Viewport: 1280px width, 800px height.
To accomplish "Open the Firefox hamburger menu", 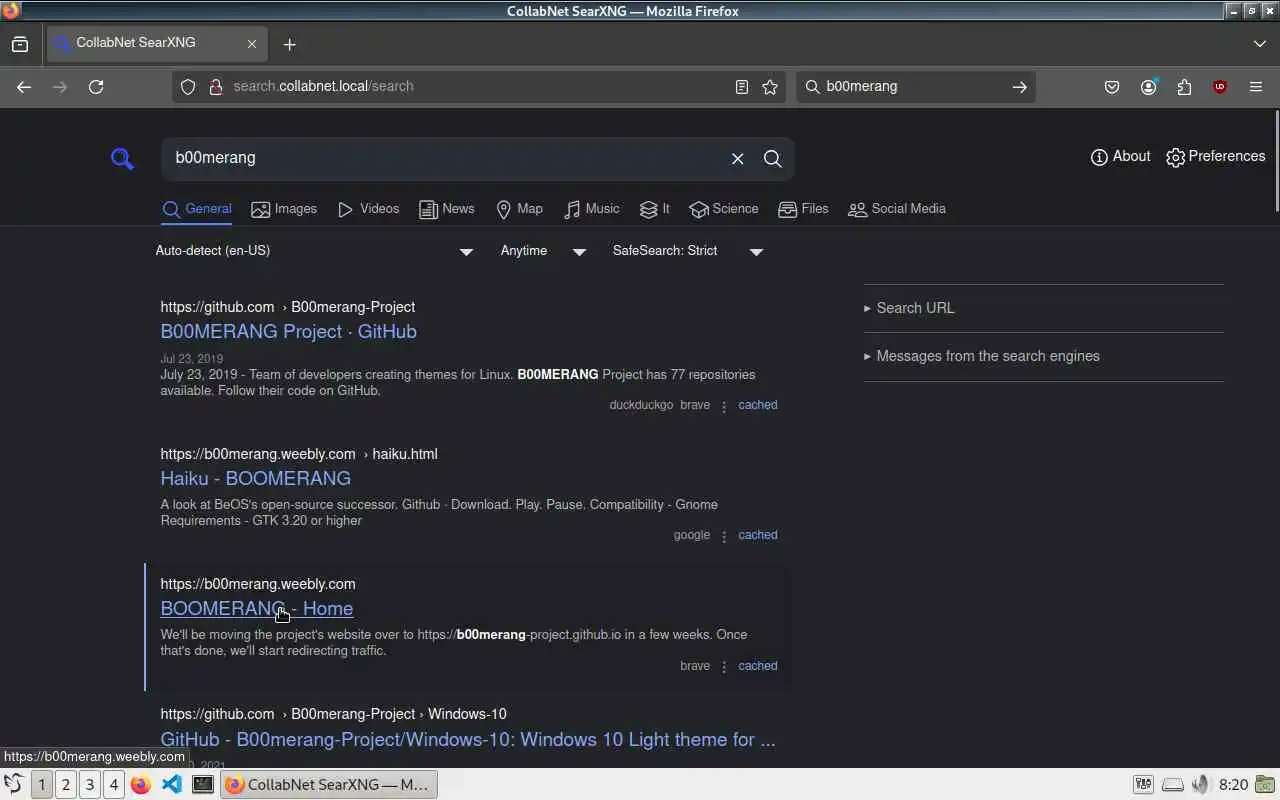I will click(x=1256, y=87).
